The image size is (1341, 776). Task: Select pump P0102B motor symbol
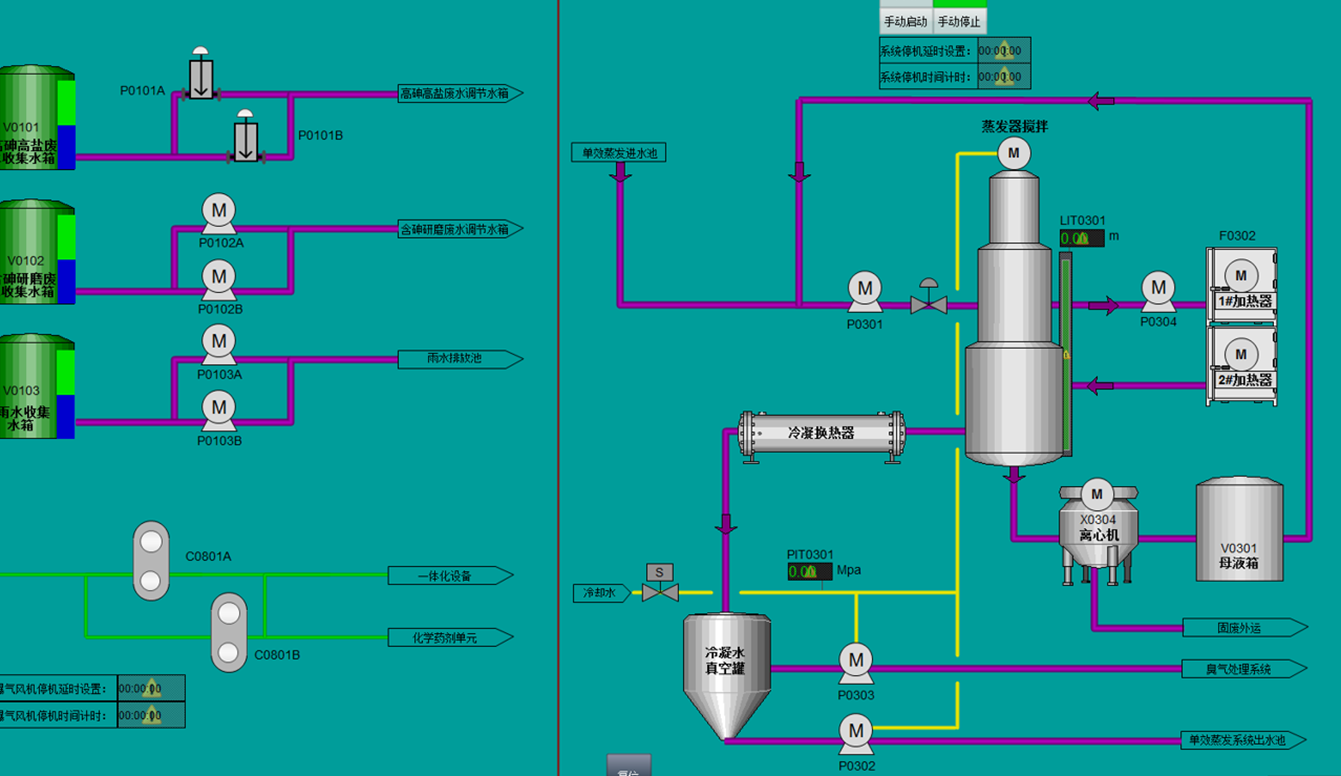click(x=219, y=278)
